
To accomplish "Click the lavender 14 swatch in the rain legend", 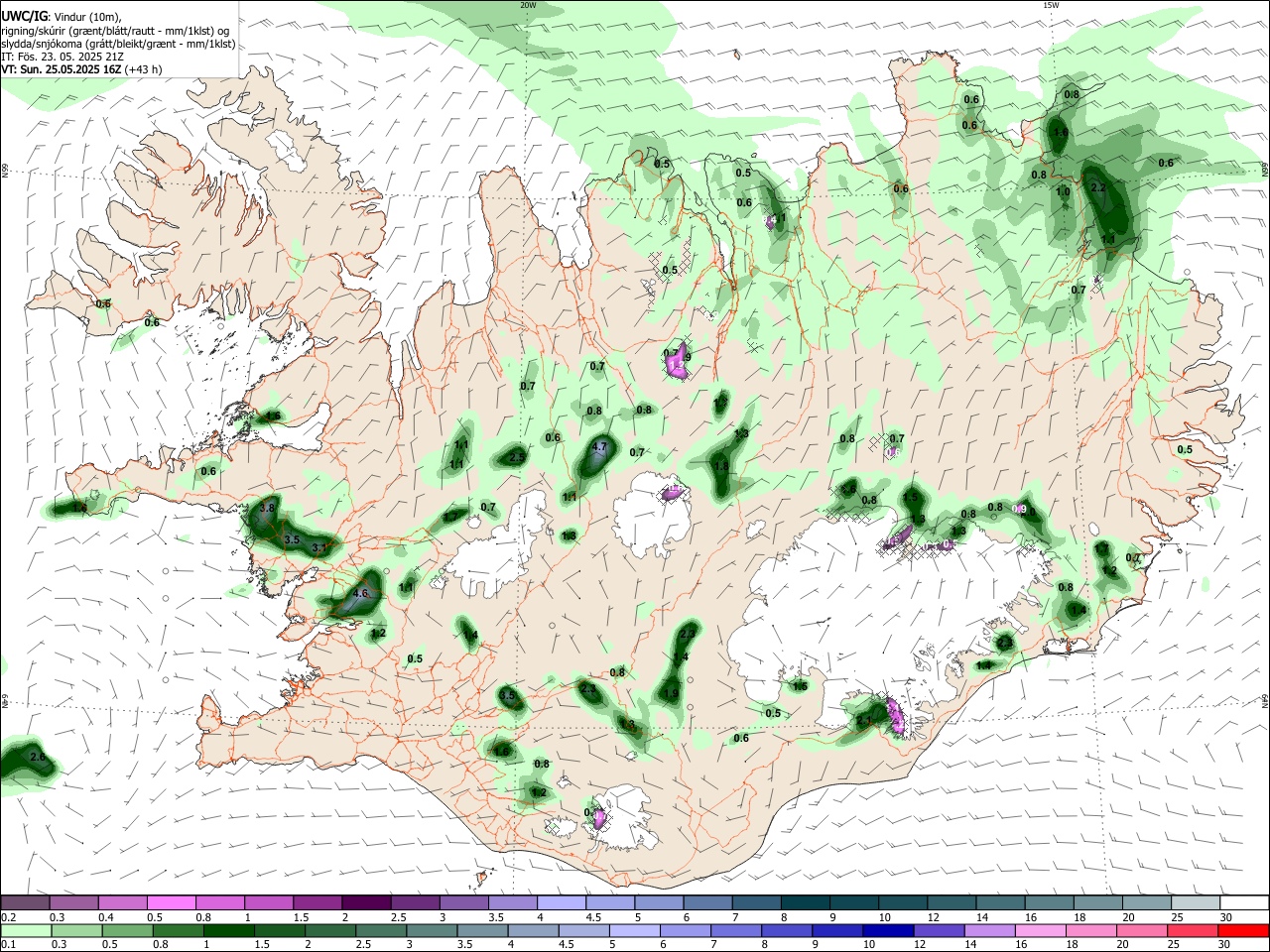I will pos(990,931).
